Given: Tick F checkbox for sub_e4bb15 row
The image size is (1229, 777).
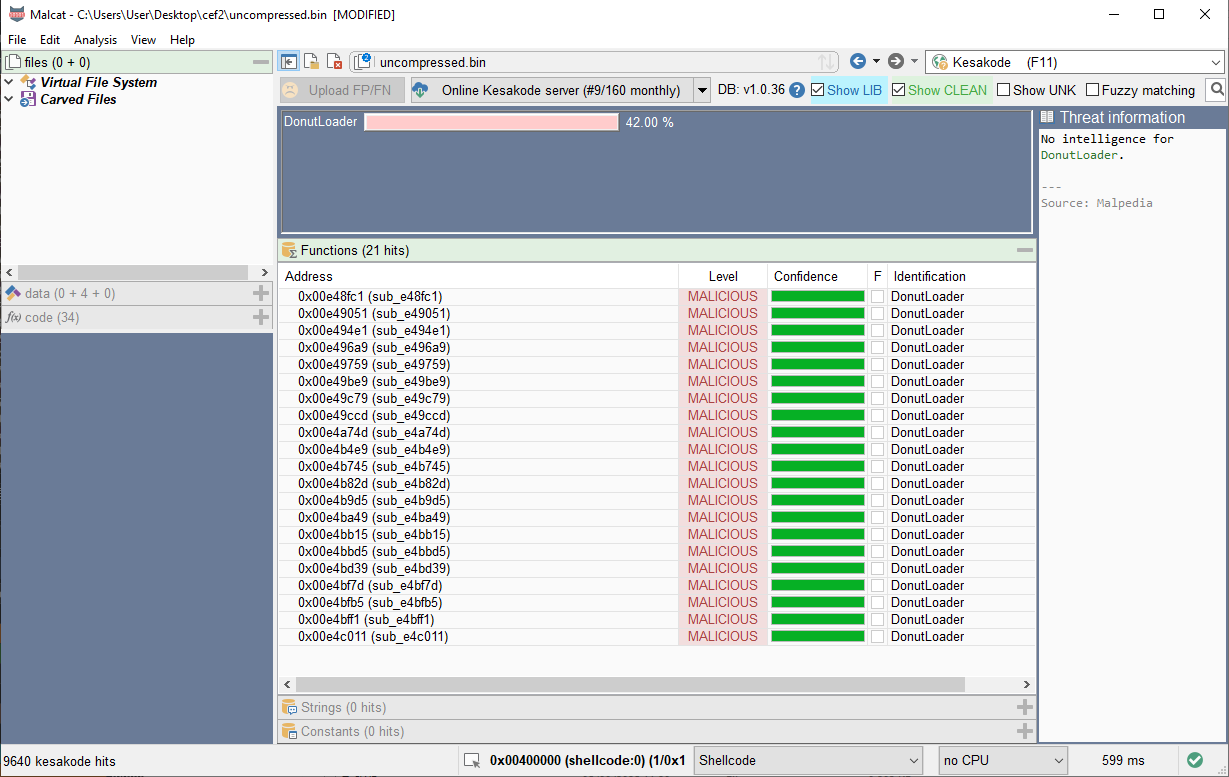Looking at the screenshot, I should [x=877, y=534].
